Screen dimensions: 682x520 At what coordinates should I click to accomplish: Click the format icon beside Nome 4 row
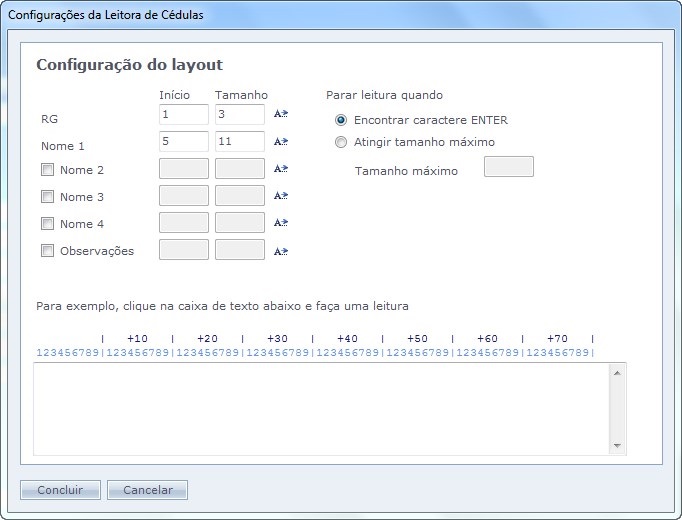tap(281, 223)
